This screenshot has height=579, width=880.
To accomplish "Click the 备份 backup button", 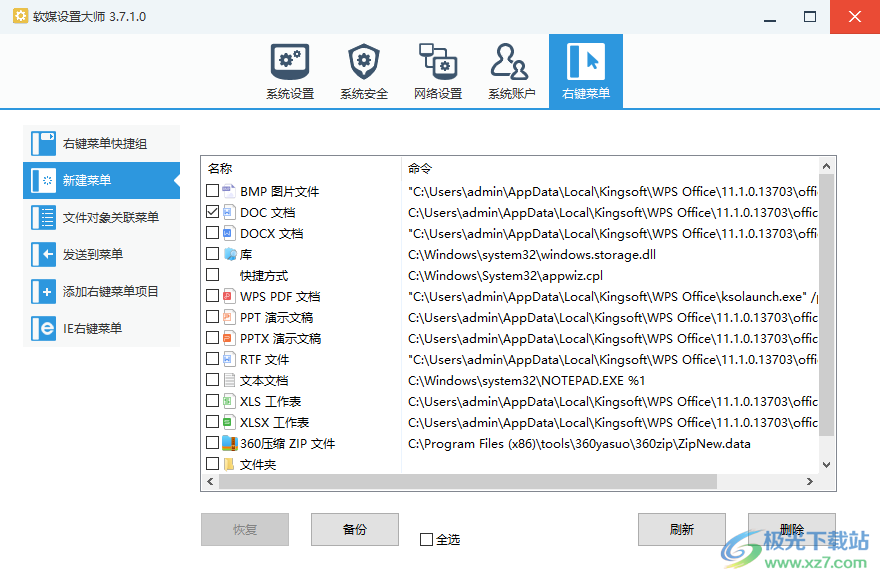I will (355, 530).
